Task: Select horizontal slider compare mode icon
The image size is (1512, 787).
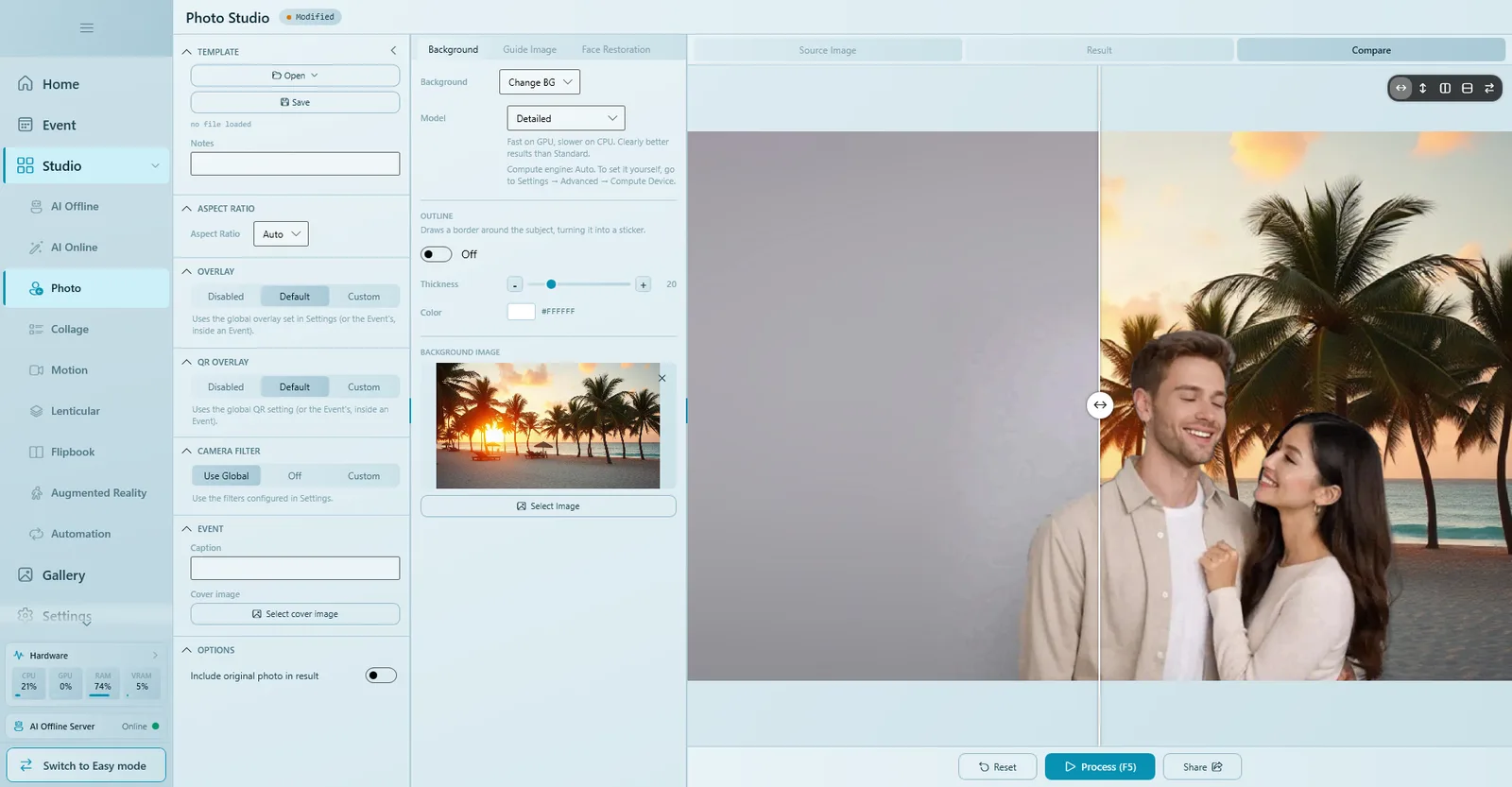Action: click(x=1401, y=88)
